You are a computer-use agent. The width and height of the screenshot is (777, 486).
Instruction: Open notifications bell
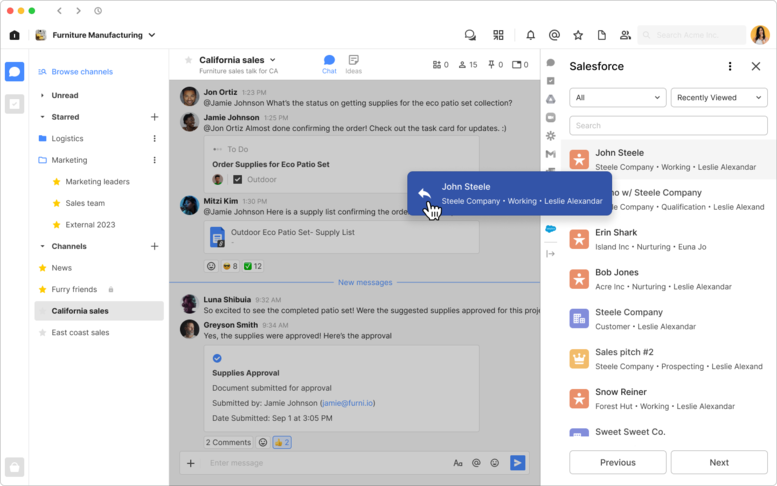530,35
